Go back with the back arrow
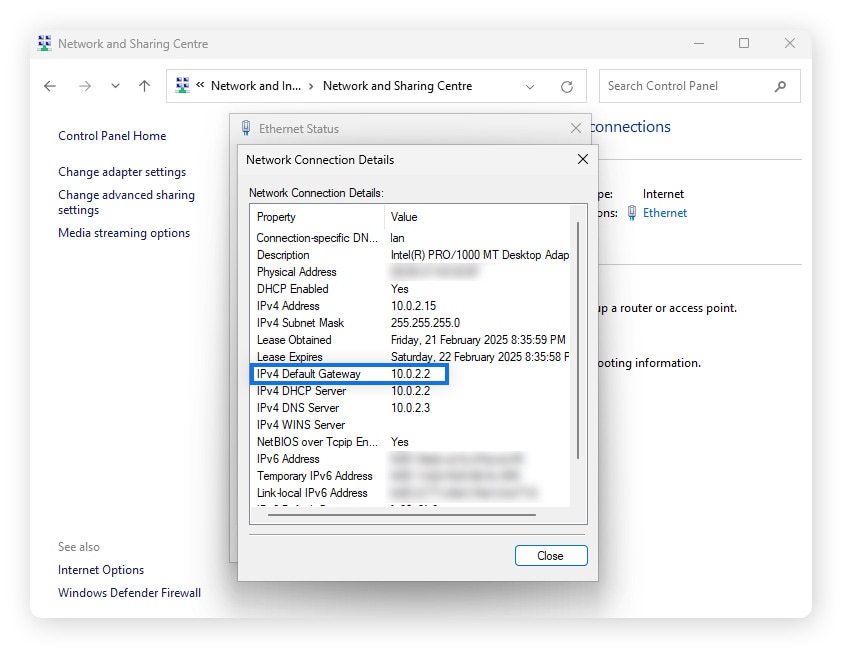The width and height of the screenshot is (842, 648). pyautogui.click(x=50, y=86)
